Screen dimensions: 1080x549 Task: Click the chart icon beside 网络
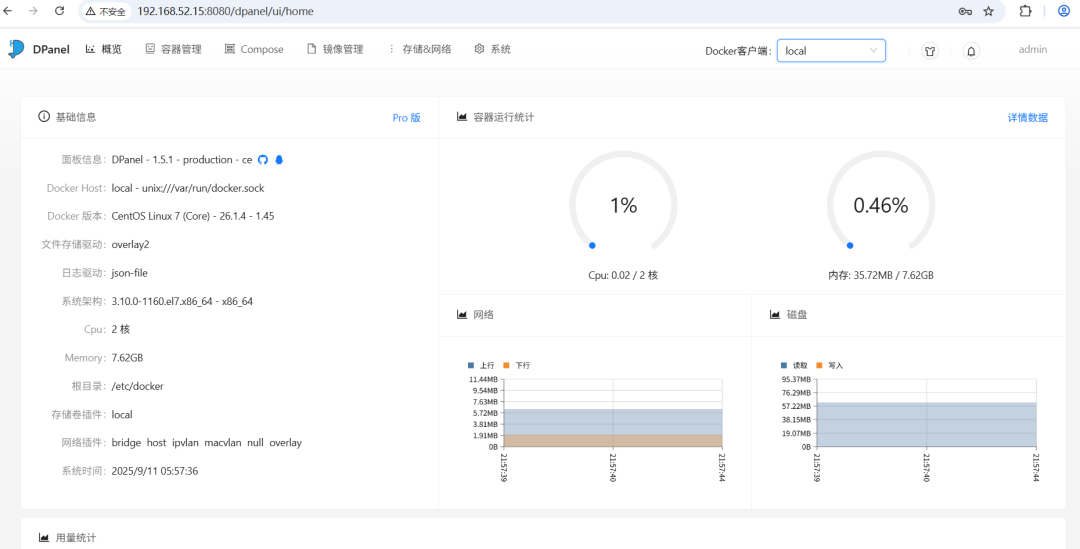click(x=462, y=315)
